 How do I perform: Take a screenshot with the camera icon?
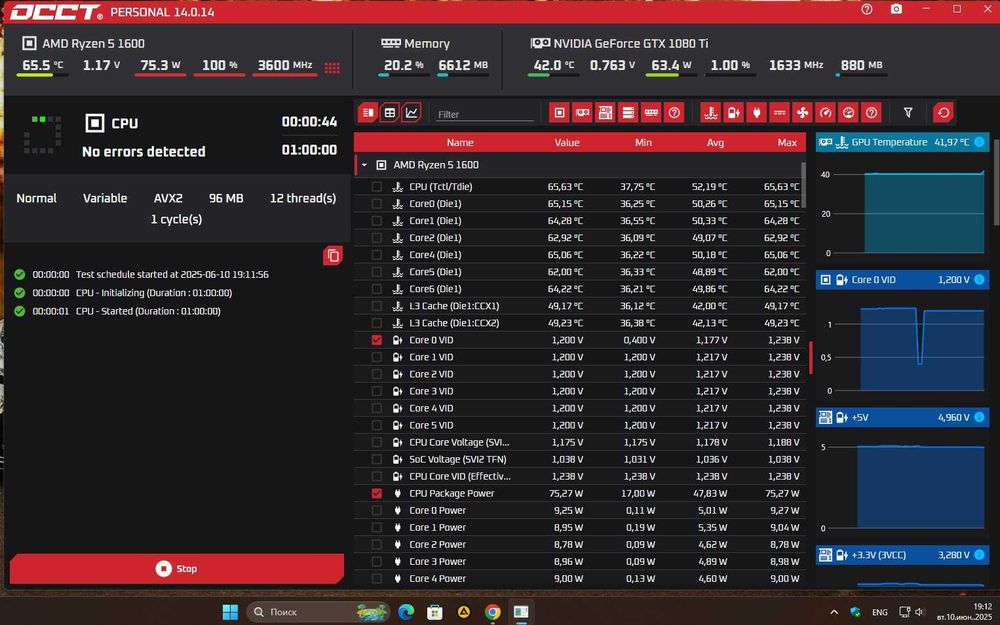tap(896, 10)
